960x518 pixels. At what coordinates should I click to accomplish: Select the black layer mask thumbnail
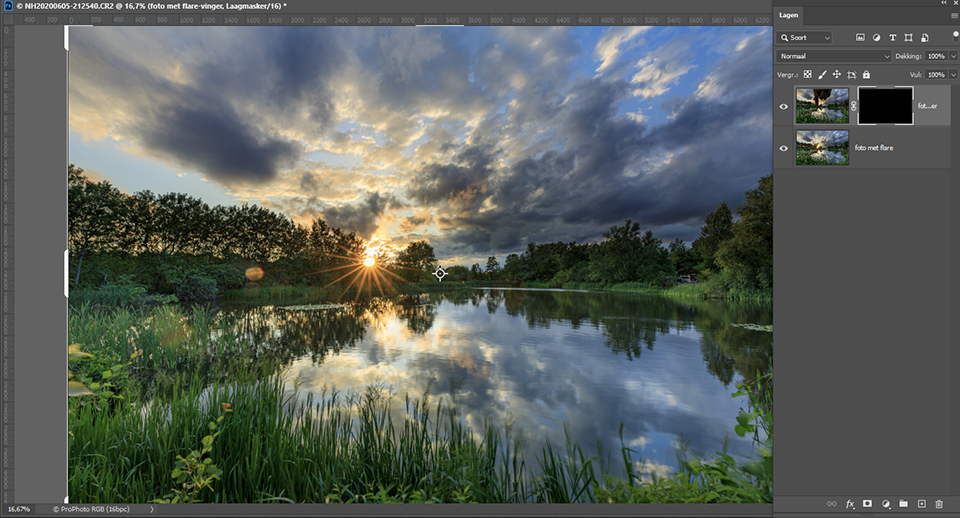885,105
